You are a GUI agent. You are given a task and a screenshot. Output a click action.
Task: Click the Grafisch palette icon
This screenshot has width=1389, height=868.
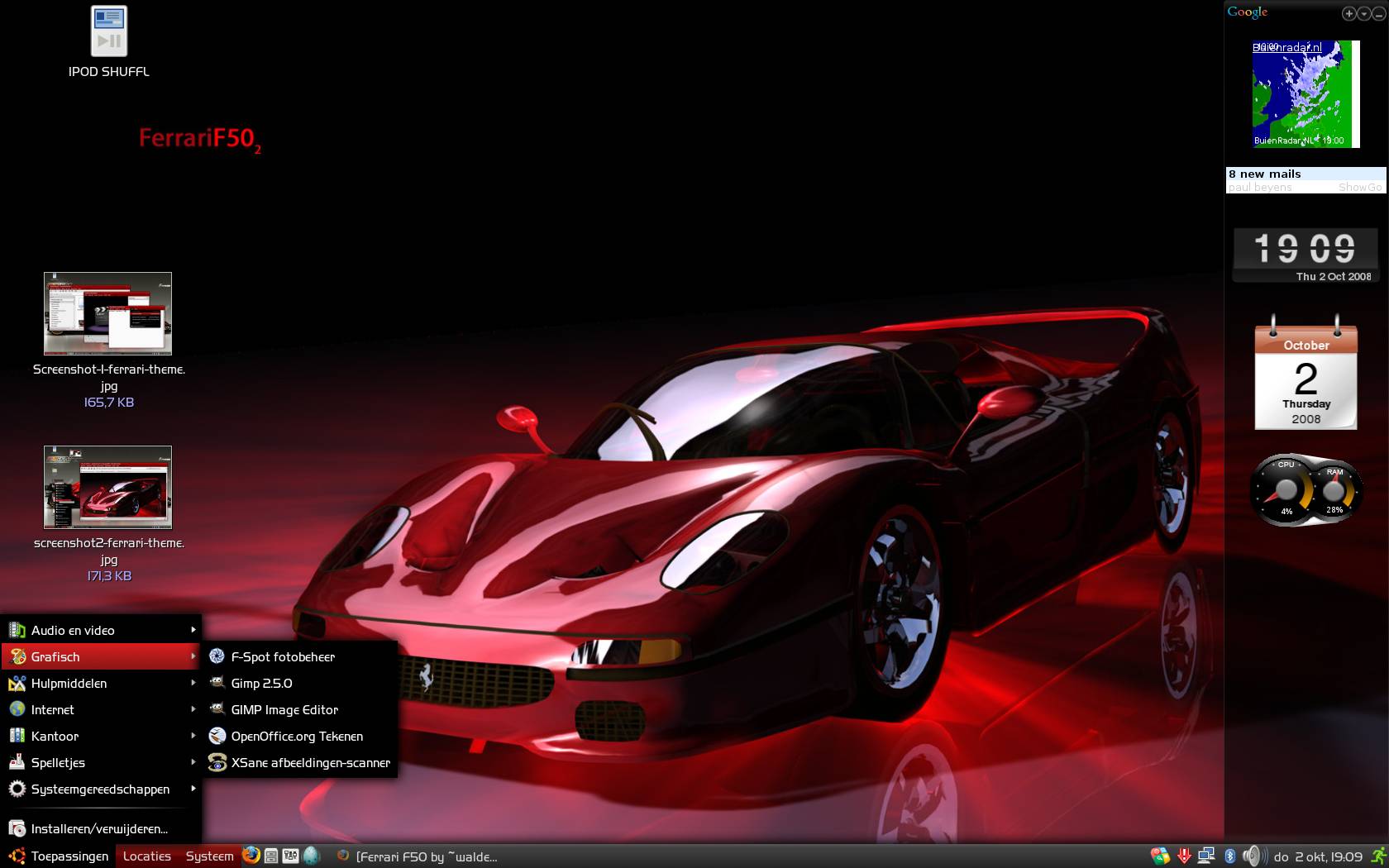(x=17, y=656)
